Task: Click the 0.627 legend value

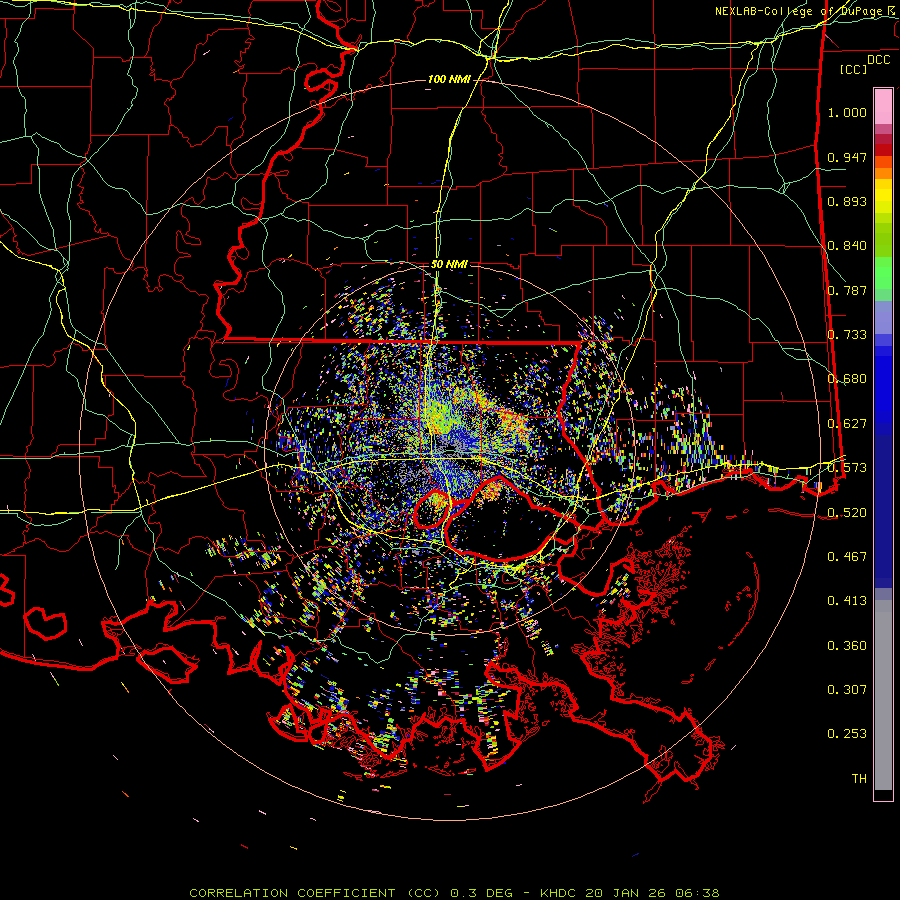Action: pyautogui.click(x=847, y=424)
